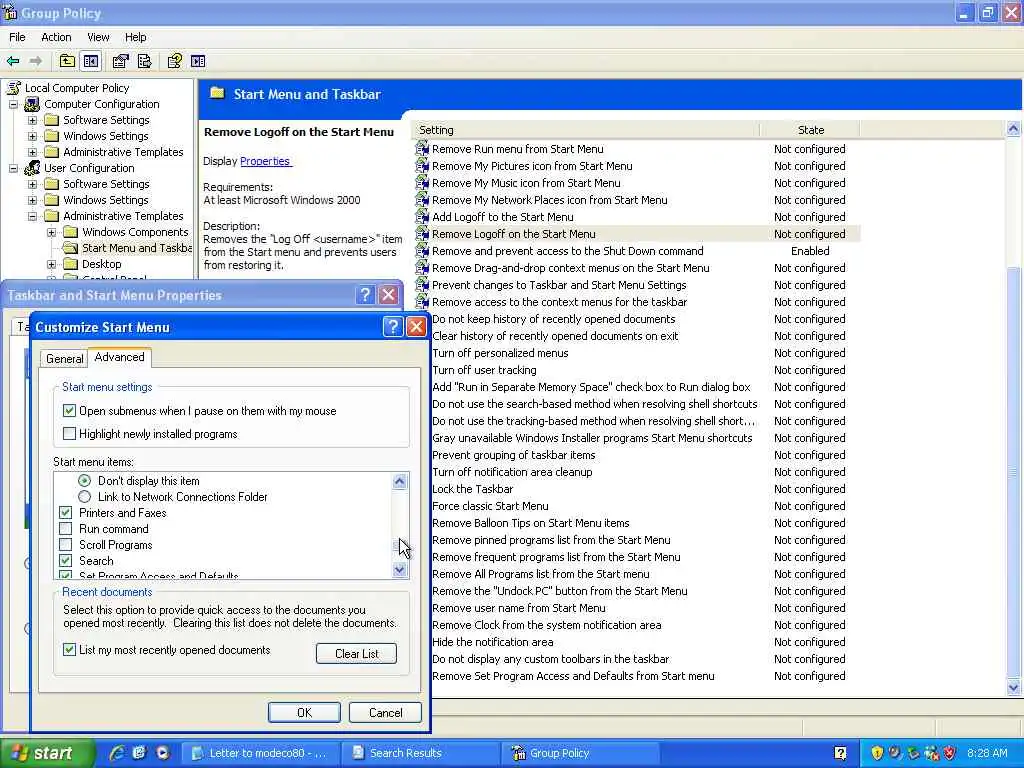This screenshot has height=768, width=1024.
Task: Expand the Windows Components node
Action: [x=51, y=232]
